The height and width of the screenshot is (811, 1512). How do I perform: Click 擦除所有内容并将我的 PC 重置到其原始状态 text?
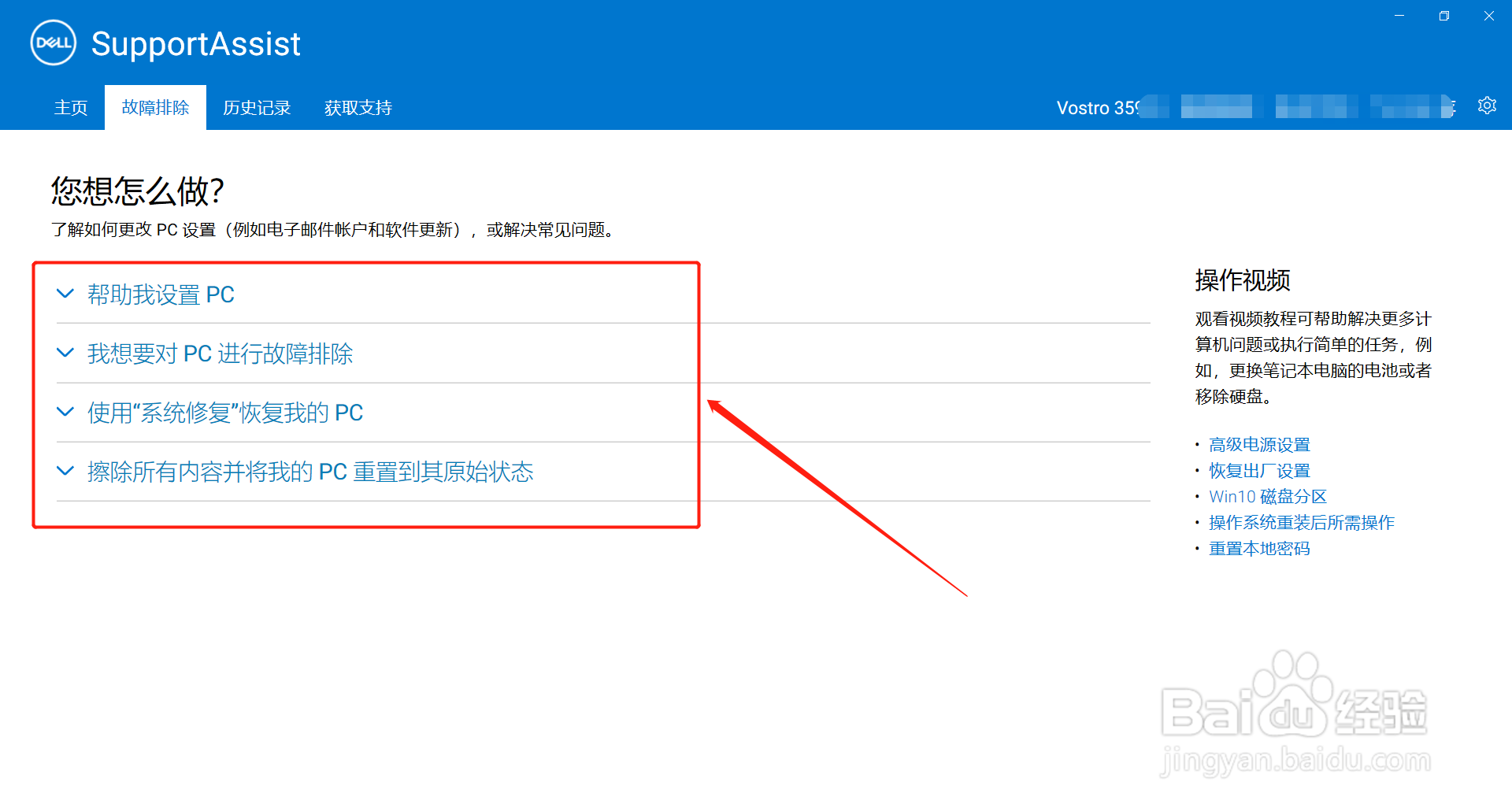pos(310,472)
